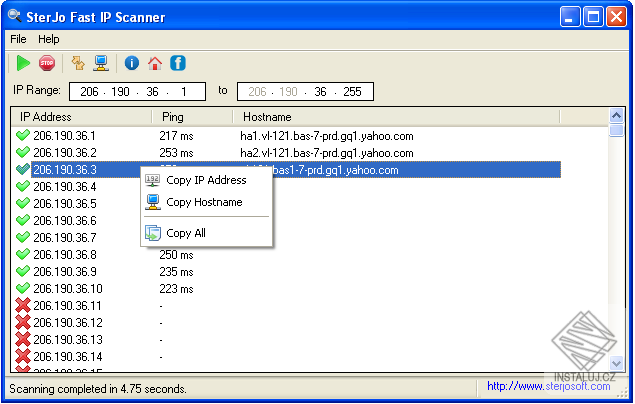Click the start IP range field
Screen dimensions: 635x404
[x=137, y=92]
